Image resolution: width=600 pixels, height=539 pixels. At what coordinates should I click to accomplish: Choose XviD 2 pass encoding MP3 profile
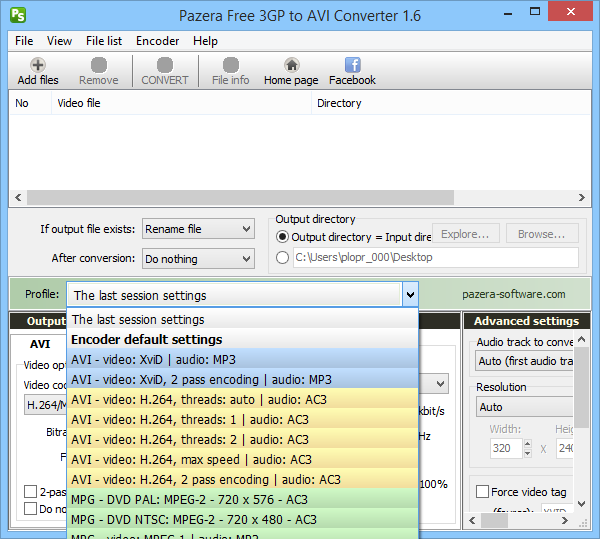click(x=243, y=379)
